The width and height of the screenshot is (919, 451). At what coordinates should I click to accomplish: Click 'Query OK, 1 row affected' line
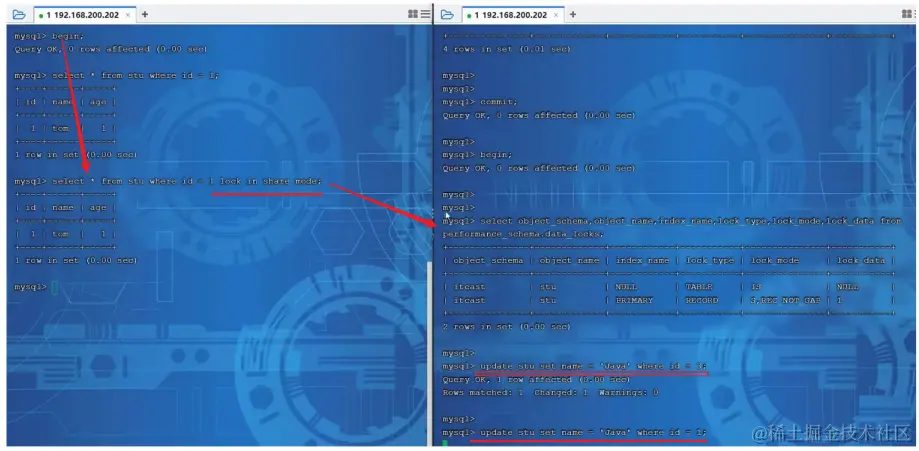click(x=536, y=379)
